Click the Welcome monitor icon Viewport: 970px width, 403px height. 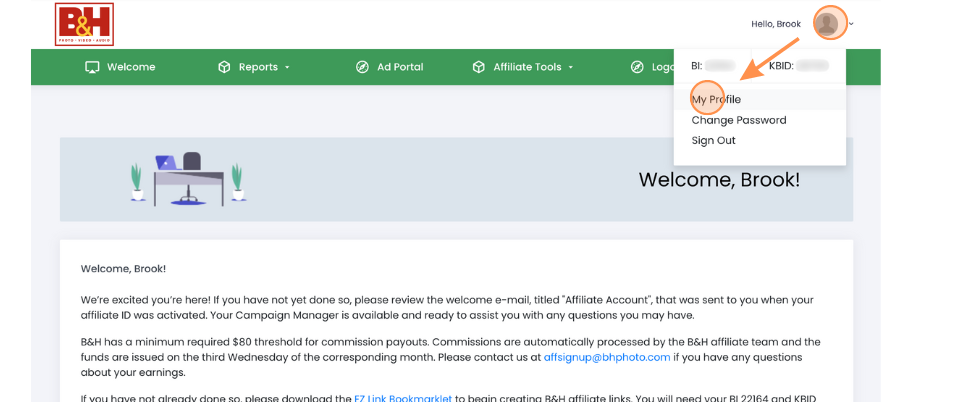92,67
